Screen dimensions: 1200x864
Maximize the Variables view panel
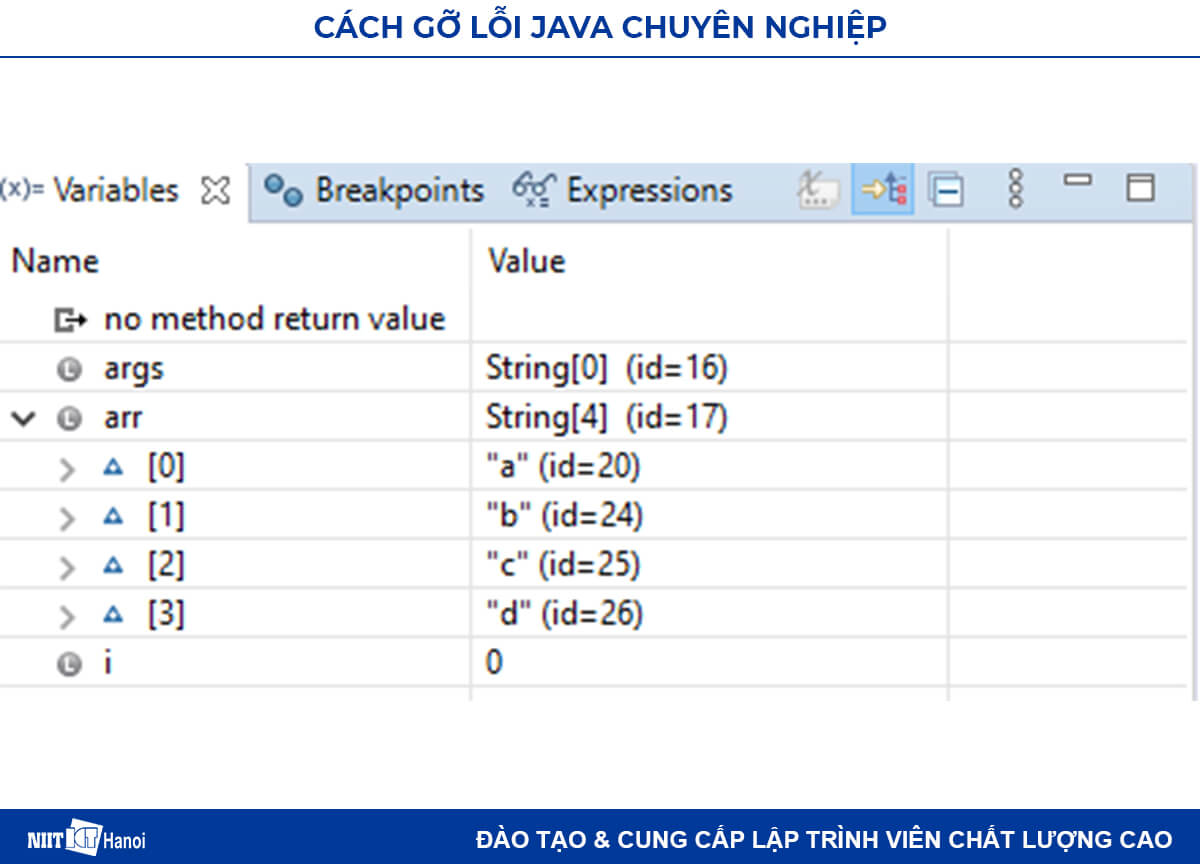1140,188
